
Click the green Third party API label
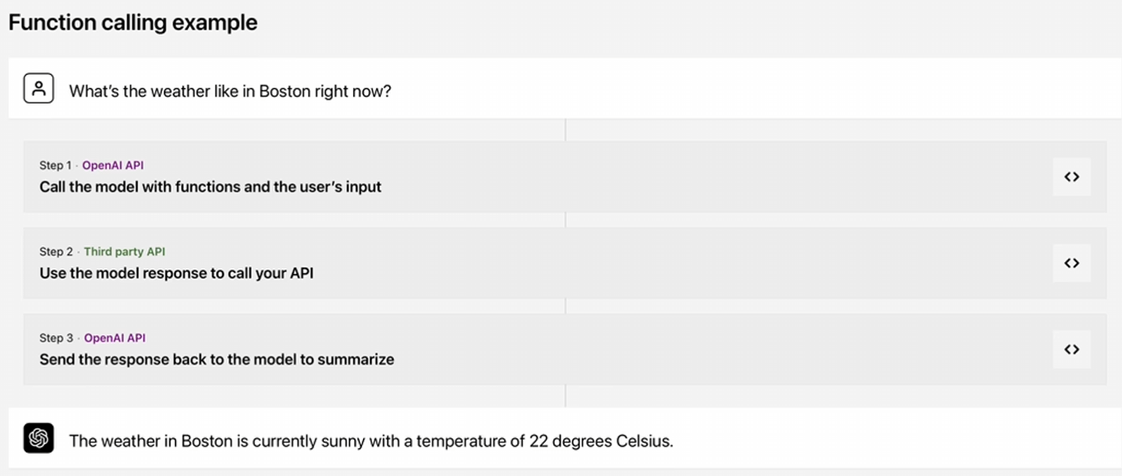point(125,252)
